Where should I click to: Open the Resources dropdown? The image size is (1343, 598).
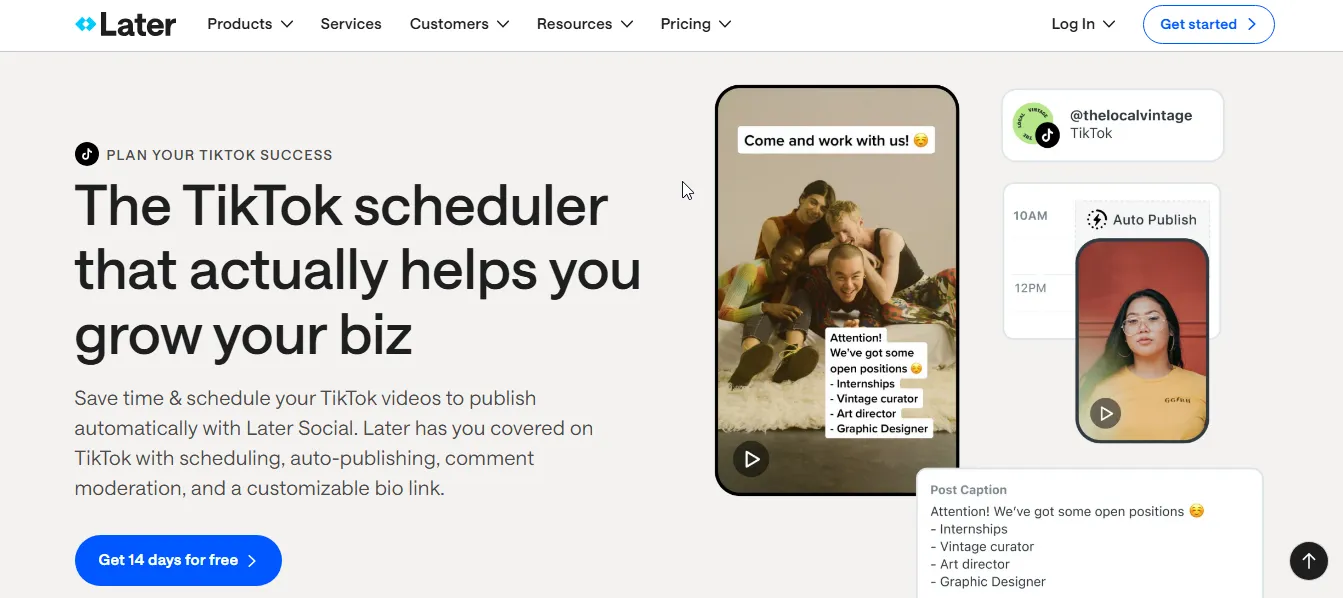585,24
